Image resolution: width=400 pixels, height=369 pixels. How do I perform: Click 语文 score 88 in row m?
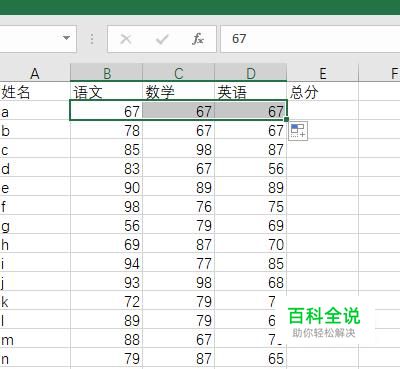click(x=107, y=338)
